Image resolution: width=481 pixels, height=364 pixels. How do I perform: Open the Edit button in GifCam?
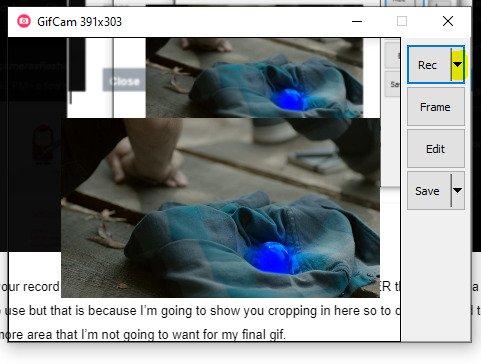click(x=436, y=149)
